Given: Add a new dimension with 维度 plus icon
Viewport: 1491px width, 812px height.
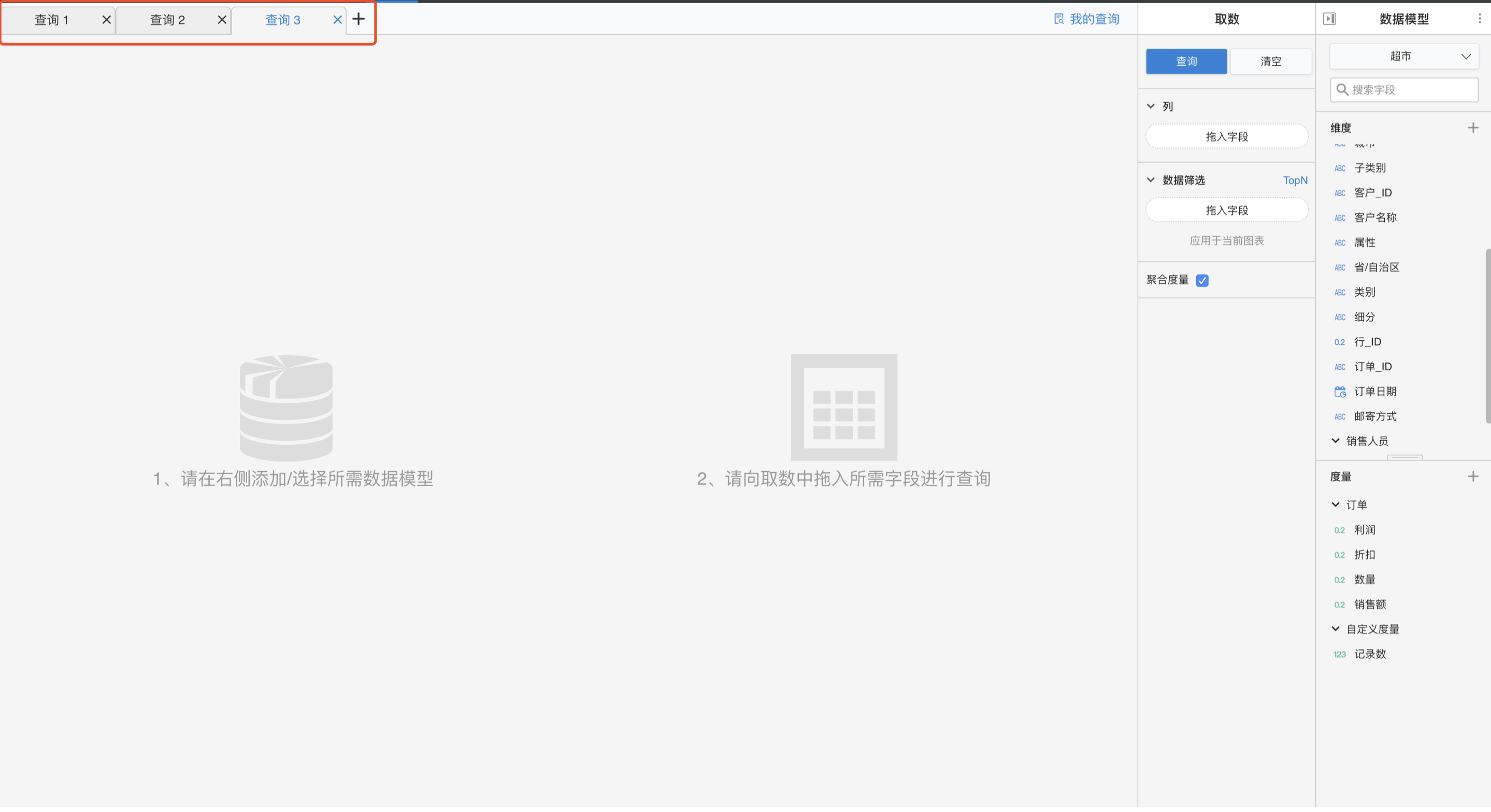Looking at the screenshot, I should (1472, 128).
